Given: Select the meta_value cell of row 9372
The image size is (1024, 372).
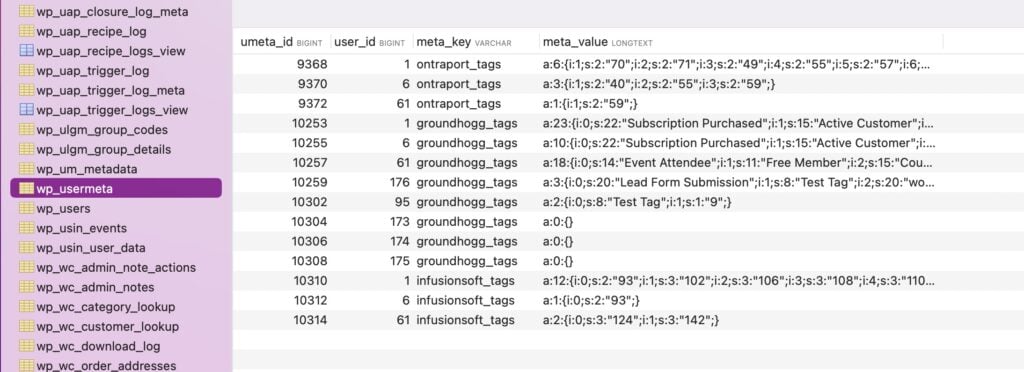Looking at the screenshot, I should coord(590,104).
